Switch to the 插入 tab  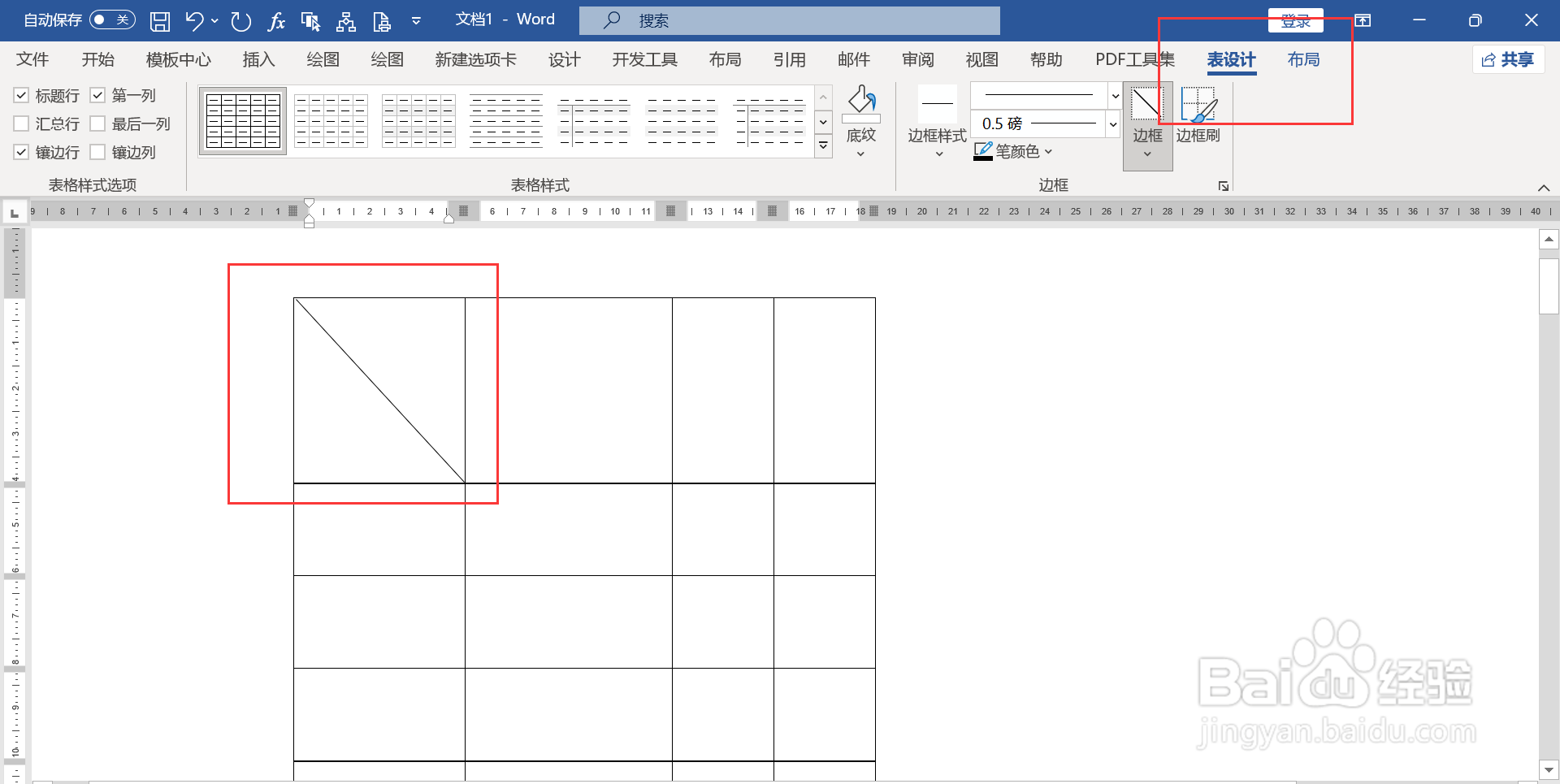(x=258, y=59)
